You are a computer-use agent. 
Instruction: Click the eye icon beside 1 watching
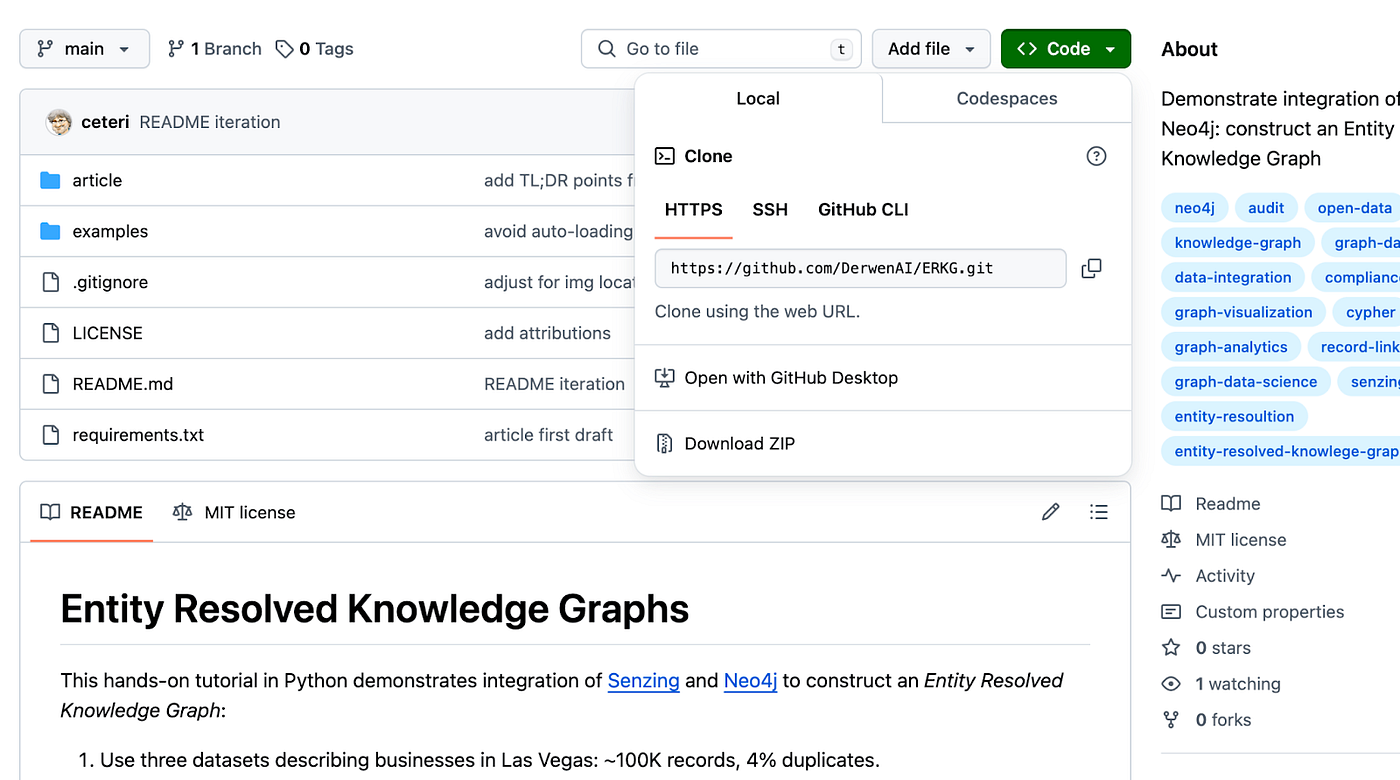coord(1171,684)
